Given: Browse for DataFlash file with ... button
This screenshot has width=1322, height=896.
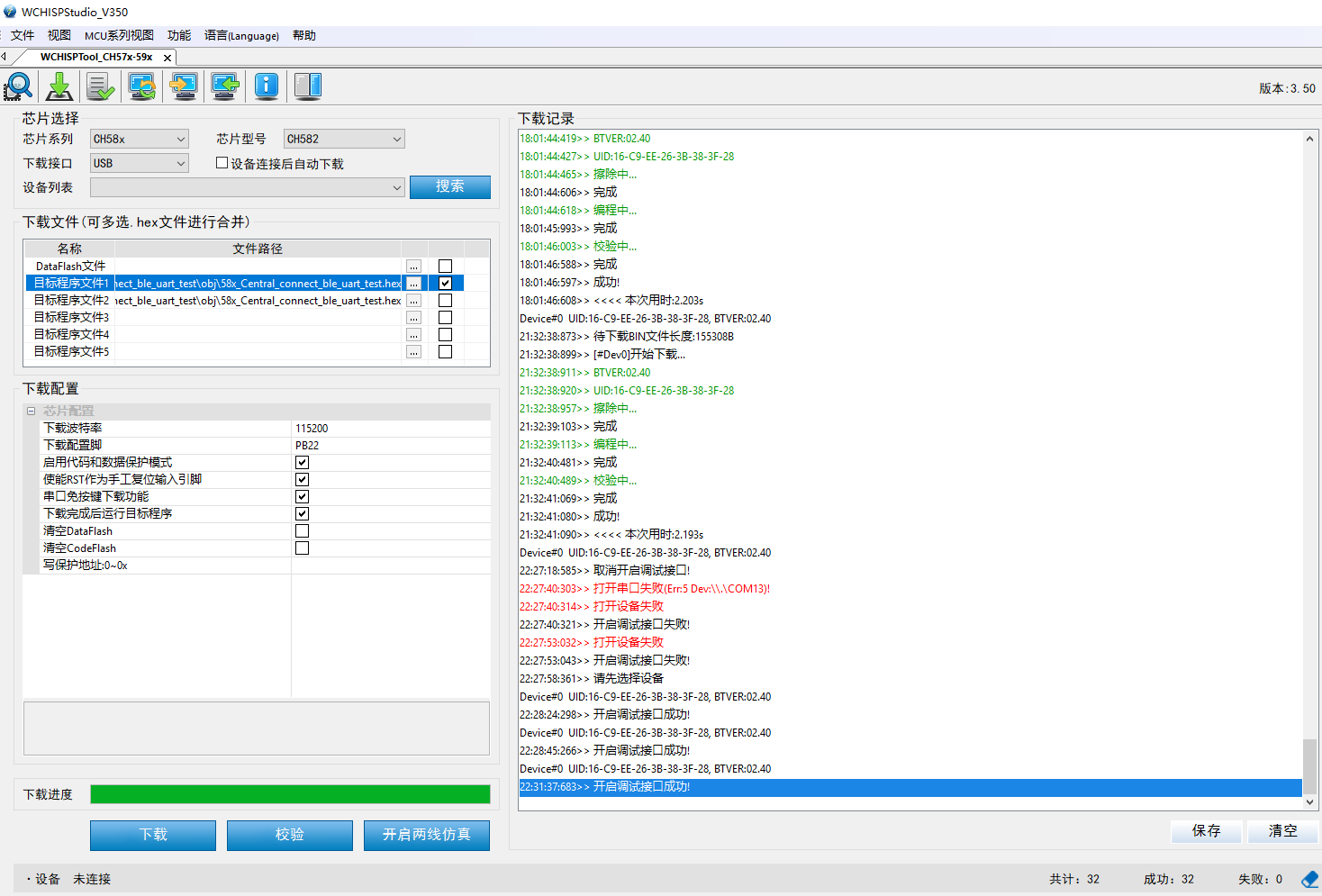Looking at the screenshot, I should pyautogui.click(x=414, y=267).
